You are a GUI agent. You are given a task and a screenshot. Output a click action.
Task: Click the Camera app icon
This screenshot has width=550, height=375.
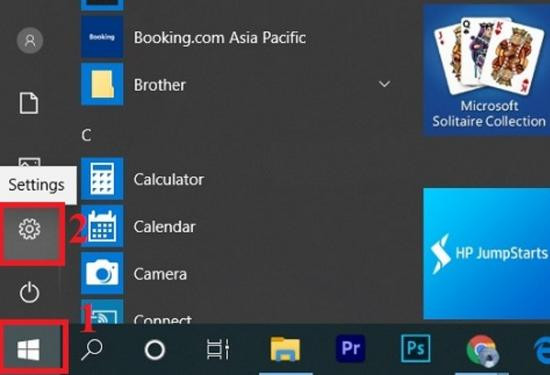[x=102, y=273]
